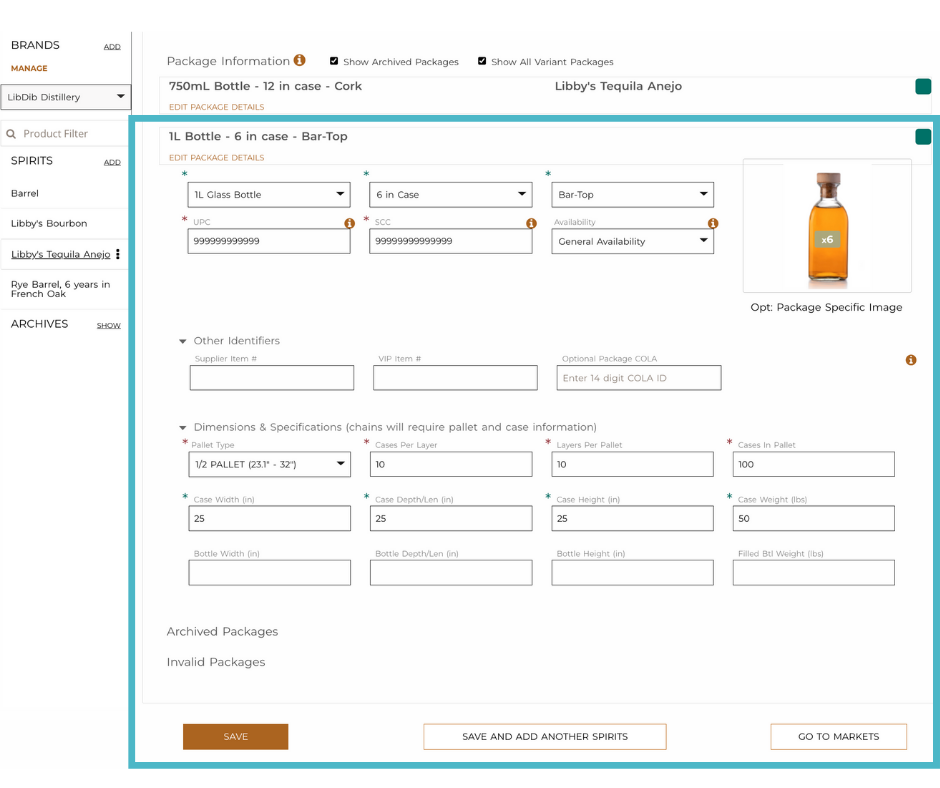The height and width of the screenshot is (788, 940).
Task: Uncheck Show Archived Packages
Action: tap(334, 61)
